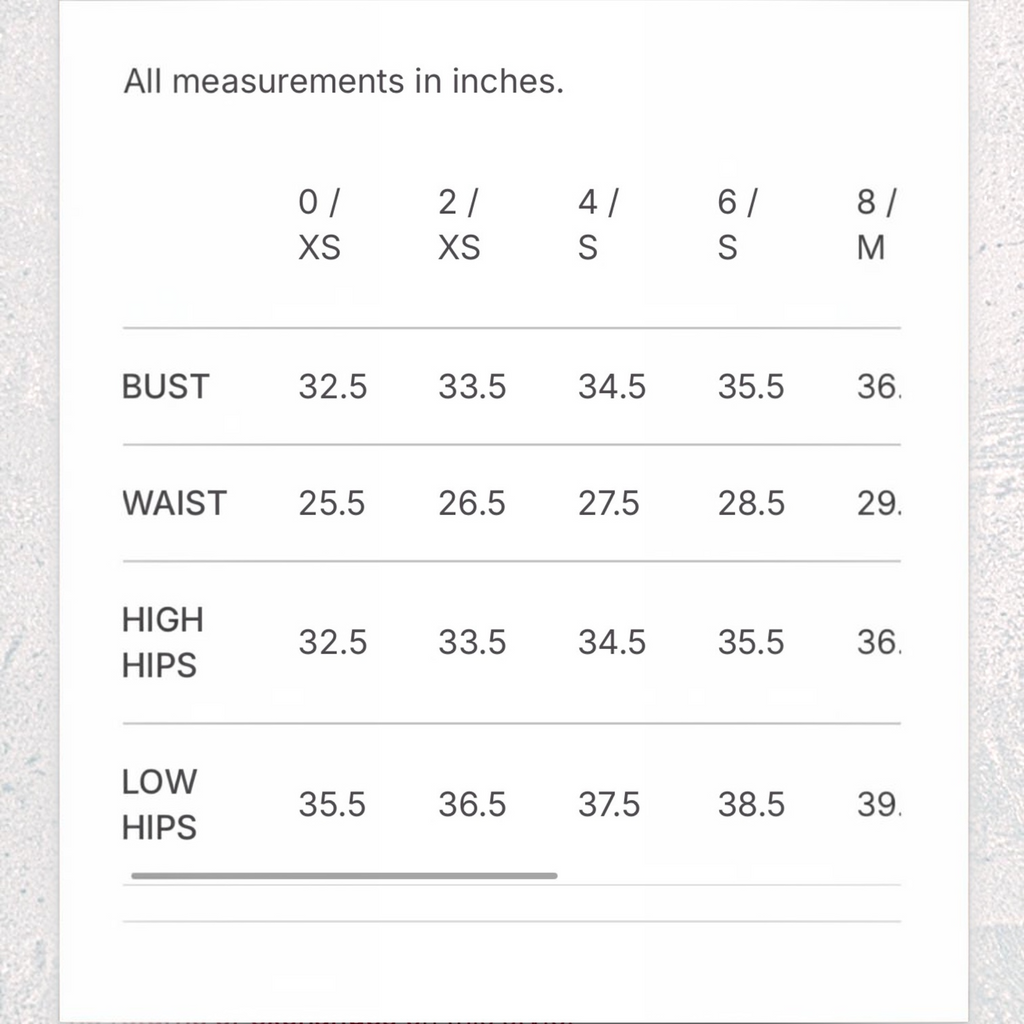Click the BUST row label

tap(166, 387)
